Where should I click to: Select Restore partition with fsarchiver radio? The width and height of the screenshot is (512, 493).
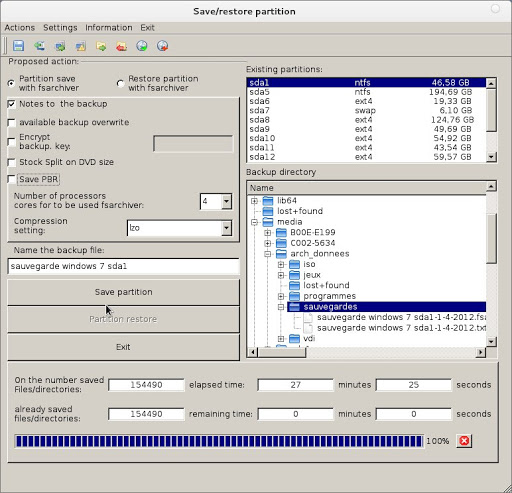coord(120,83)
